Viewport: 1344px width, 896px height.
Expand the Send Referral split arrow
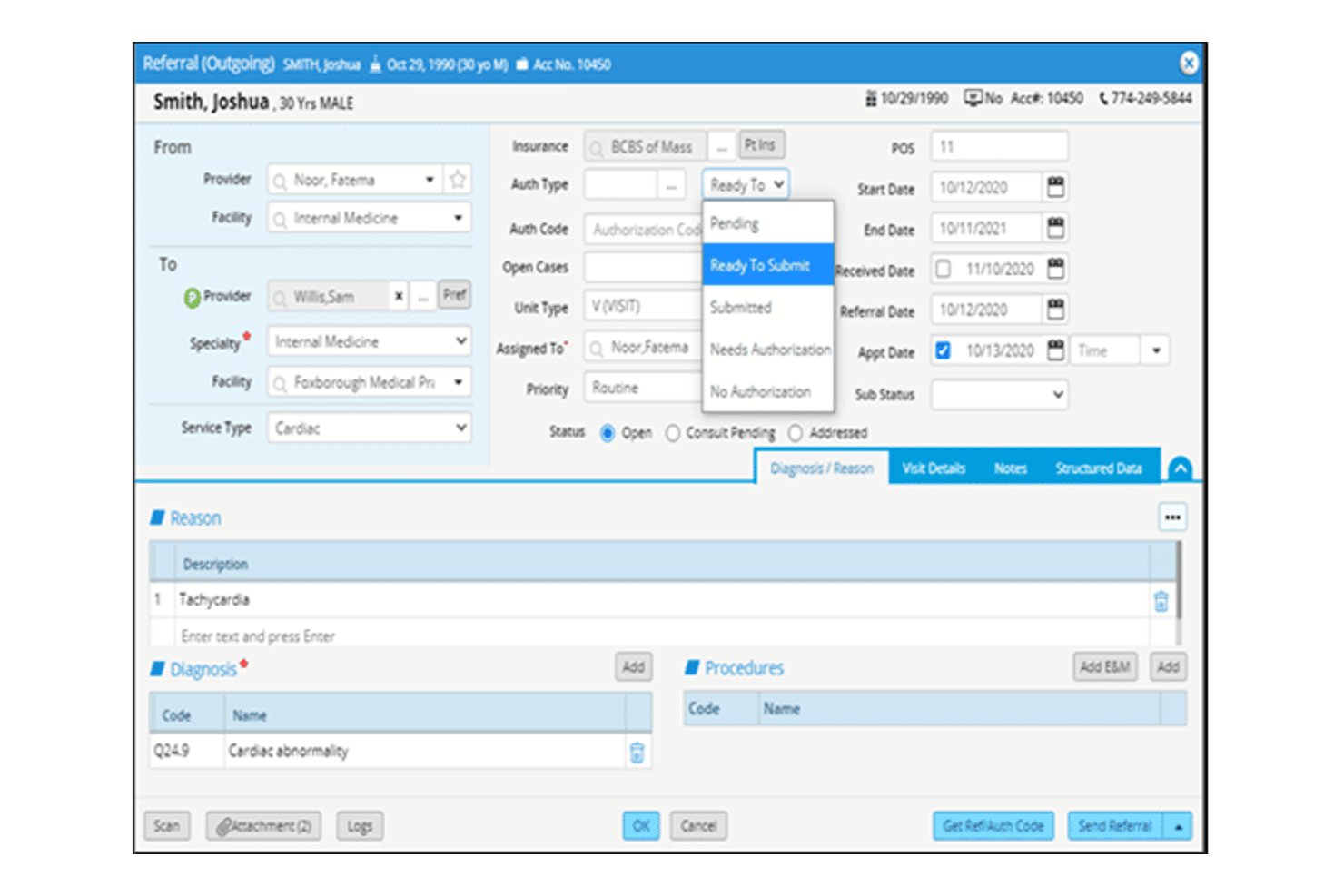1178,826
